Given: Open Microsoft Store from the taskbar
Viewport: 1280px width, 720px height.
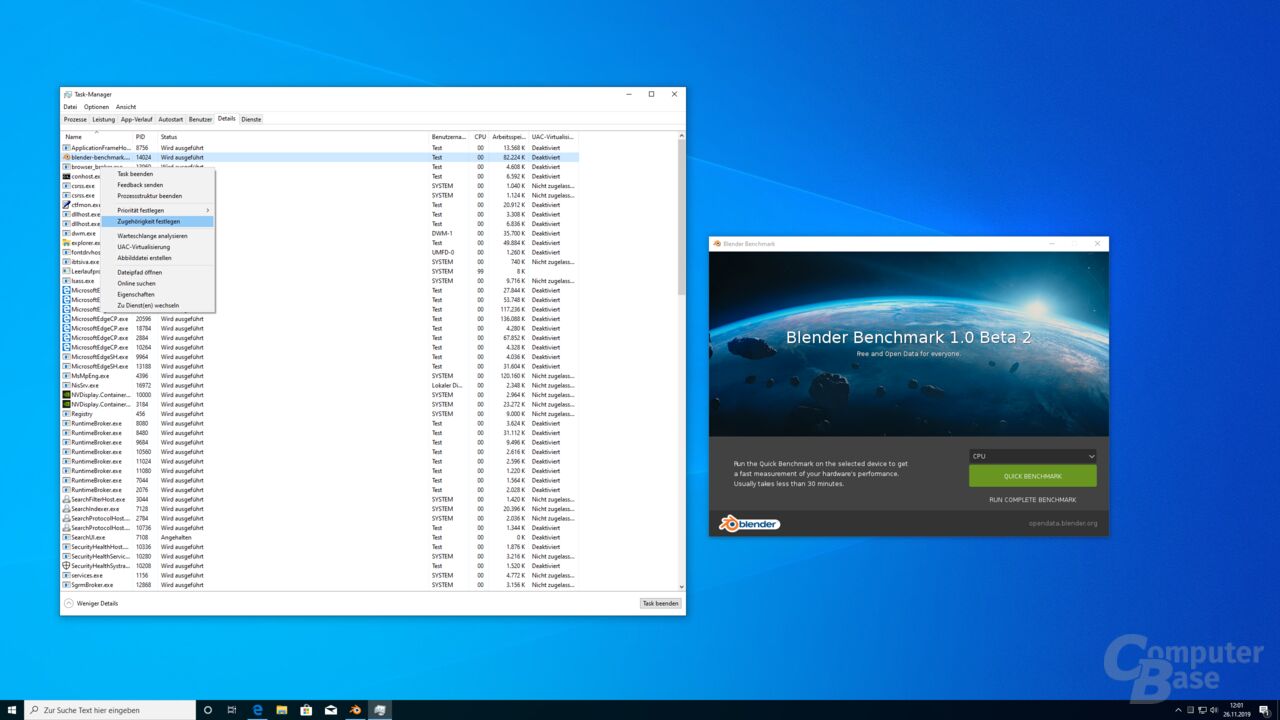Looking at the screenshot, I should 306,710.
